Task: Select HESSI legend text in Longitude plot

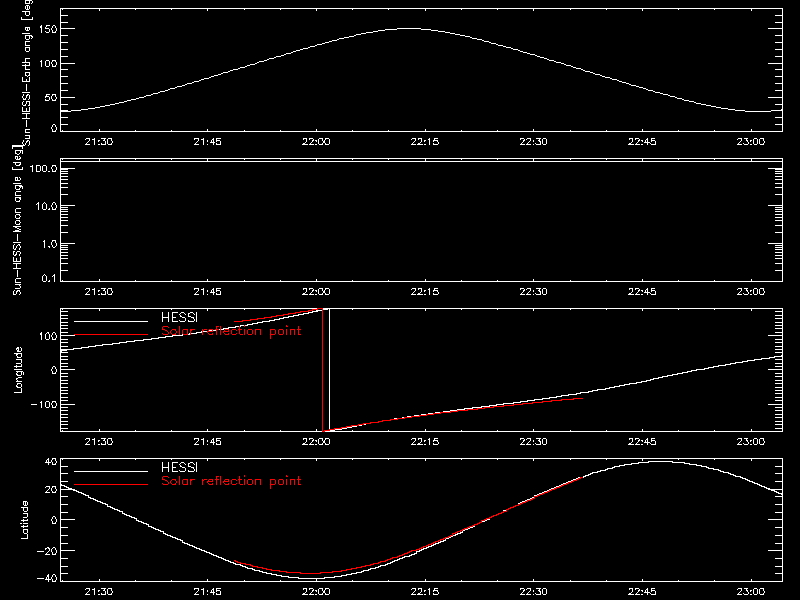Action: coord(179,317)
